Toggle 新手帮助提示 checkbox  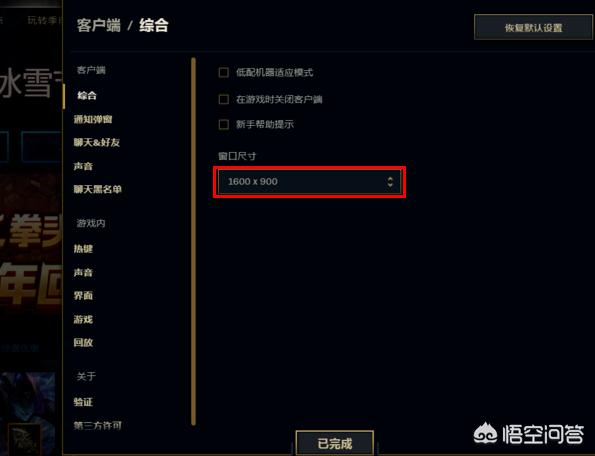[224, 124]
